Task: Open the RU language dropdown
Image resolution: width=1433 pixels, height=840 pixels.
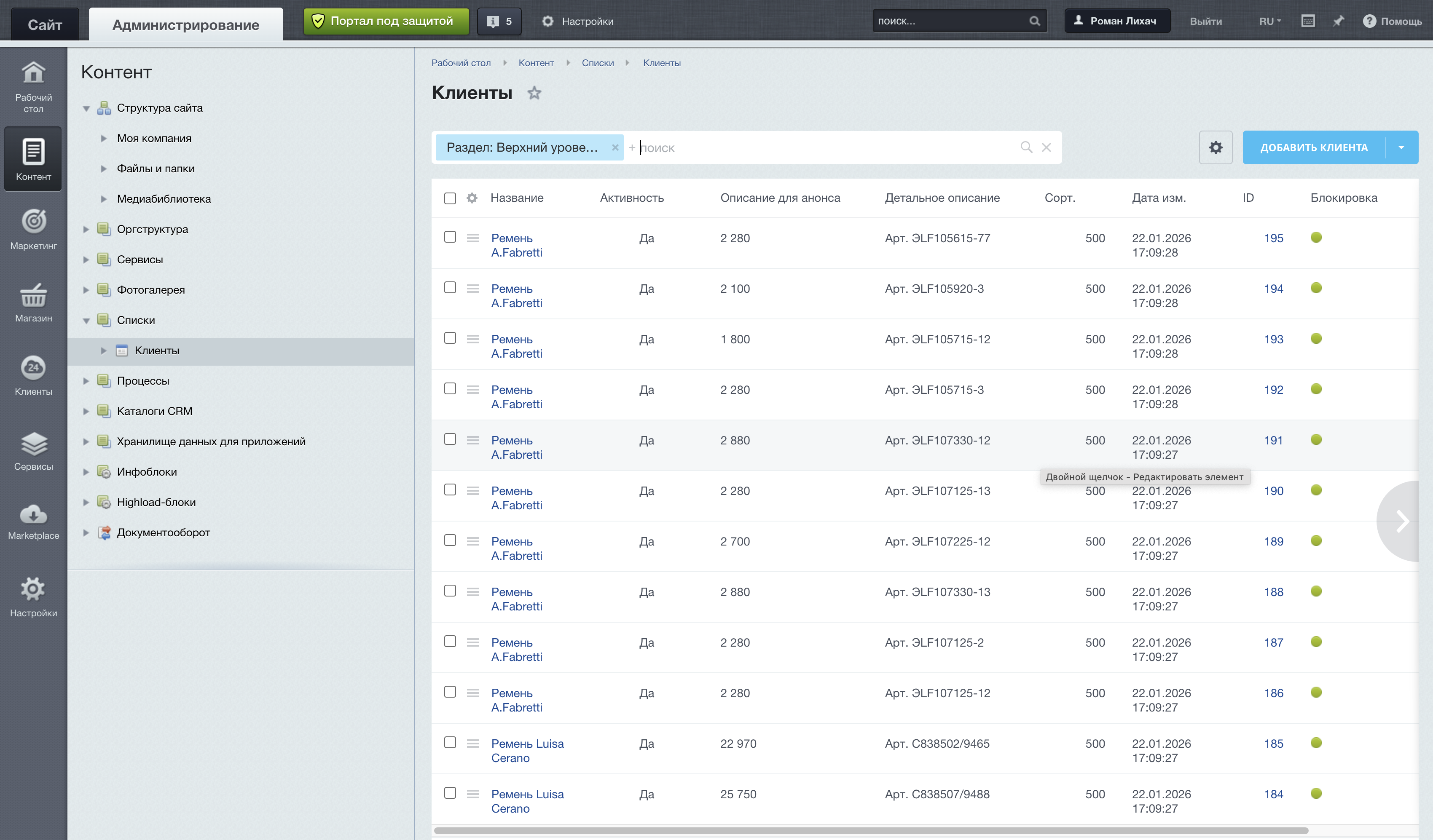Action: click(x=1269, y=21)
